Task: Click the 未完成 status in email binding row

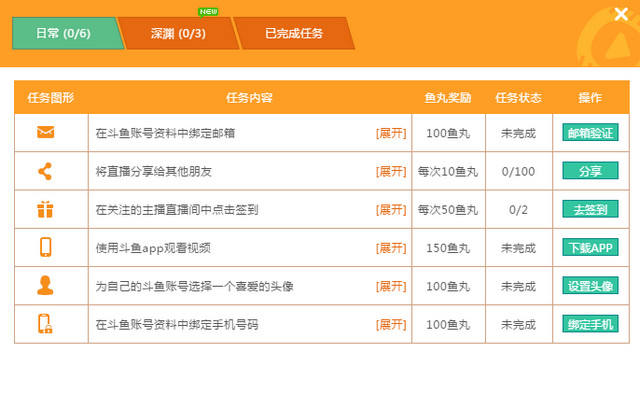Action: 518,133
